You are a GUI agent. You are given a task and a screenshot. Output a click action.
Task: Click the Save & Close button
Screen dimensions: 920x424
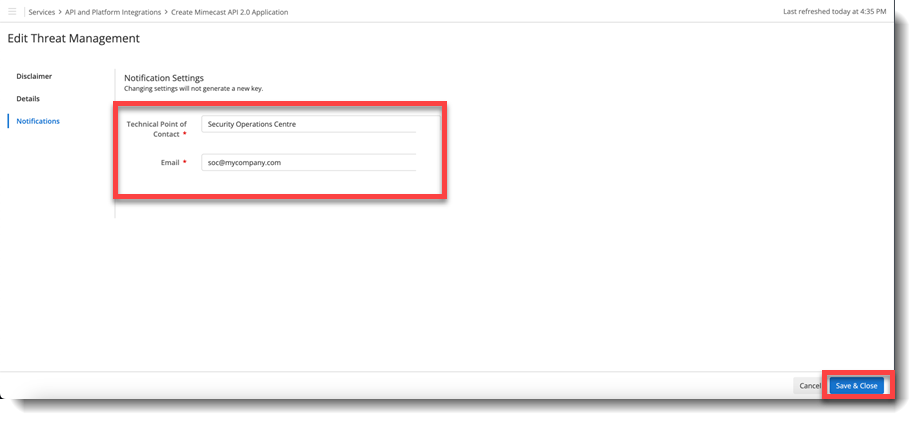pos(856,385)
